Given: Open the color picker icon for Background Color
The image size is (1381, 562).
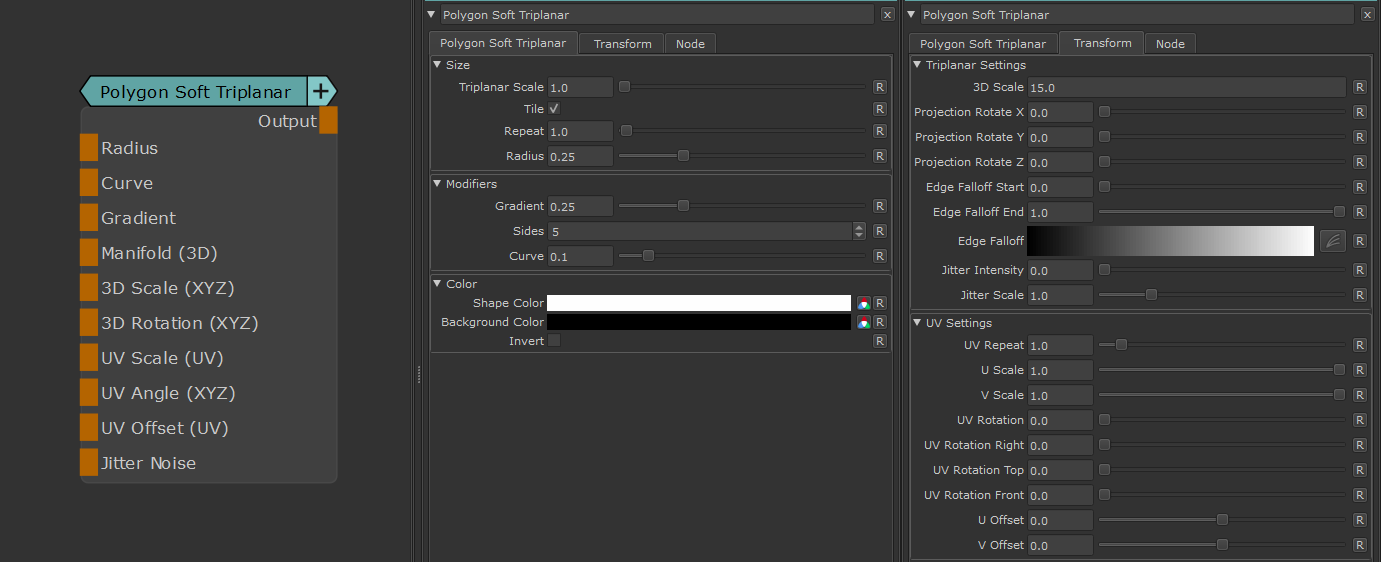Looking at the screenshot, I should pos(863,322).
